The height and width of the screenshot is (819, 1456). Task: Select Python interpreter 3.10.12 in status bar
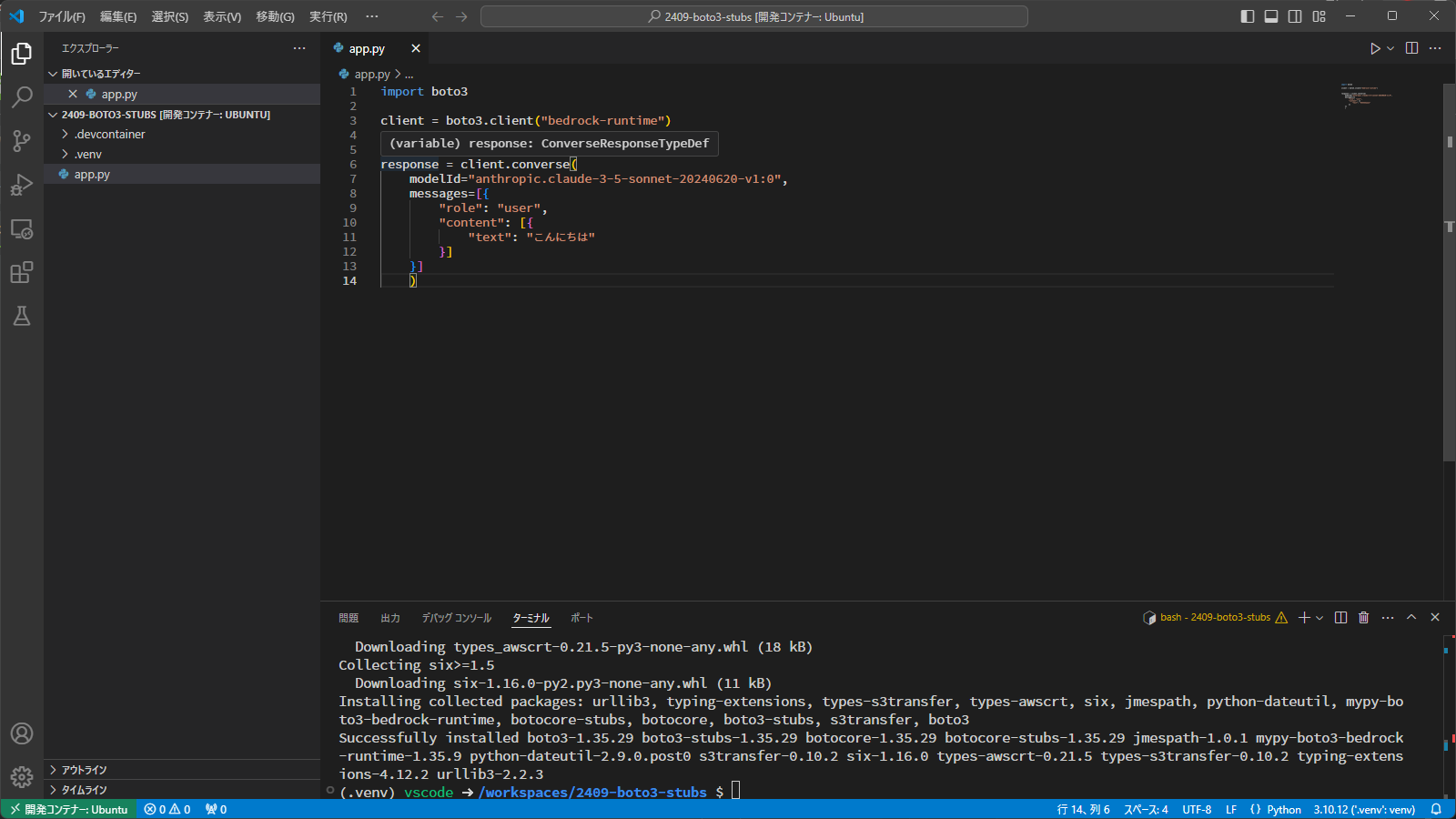click(x=1363, y=809)
